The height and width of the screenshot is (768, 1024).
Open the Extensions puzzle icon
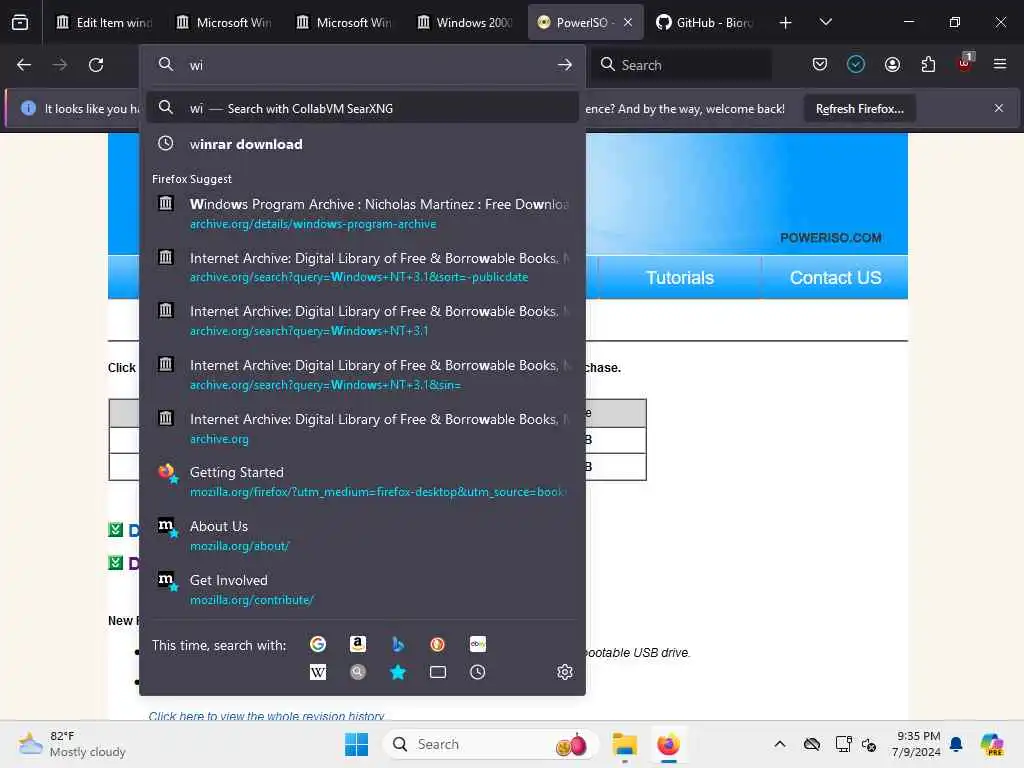(928, 64)
